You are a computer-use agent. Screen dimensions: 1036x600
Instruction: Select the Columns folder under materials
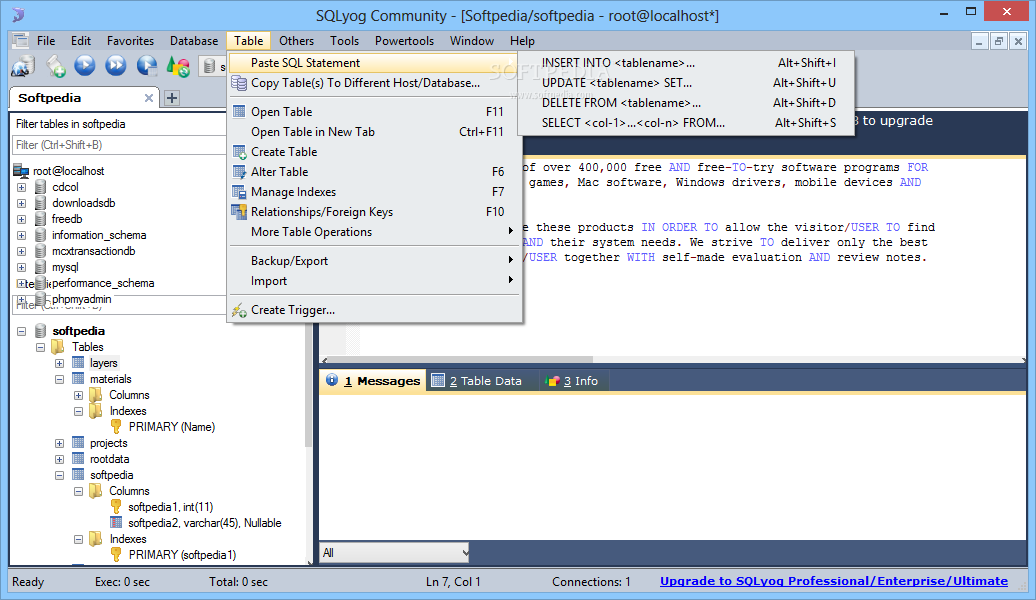point(130,395)
